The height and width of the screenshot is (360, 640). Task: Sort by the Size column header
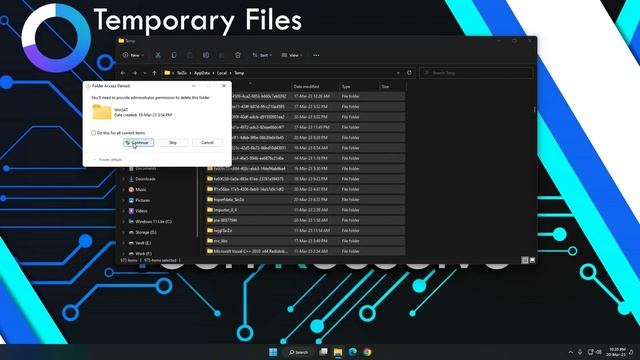point(393,87)
